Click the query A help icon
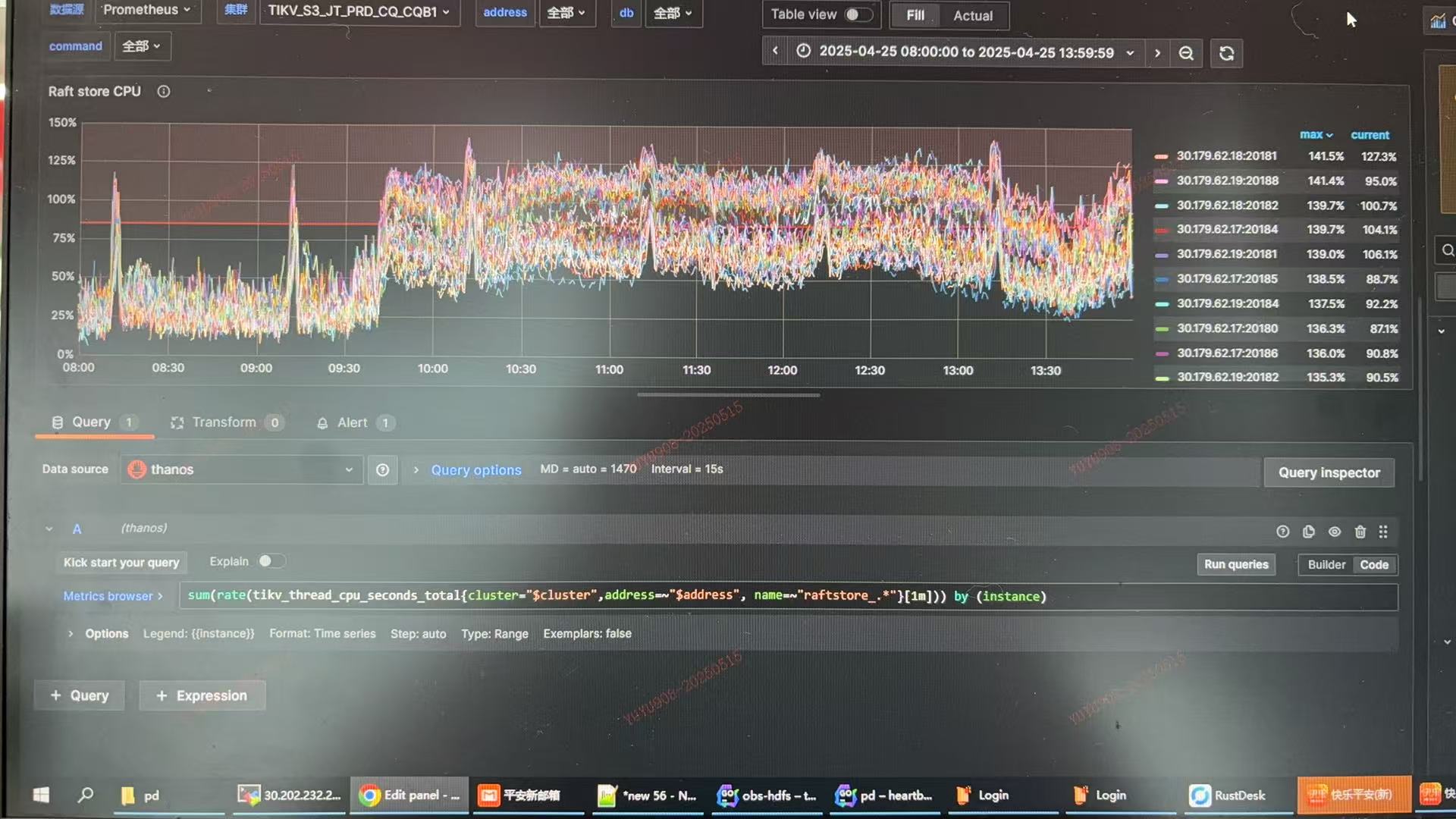The width and height of the screenshot is (1456, 819). tap(1282, 532)
